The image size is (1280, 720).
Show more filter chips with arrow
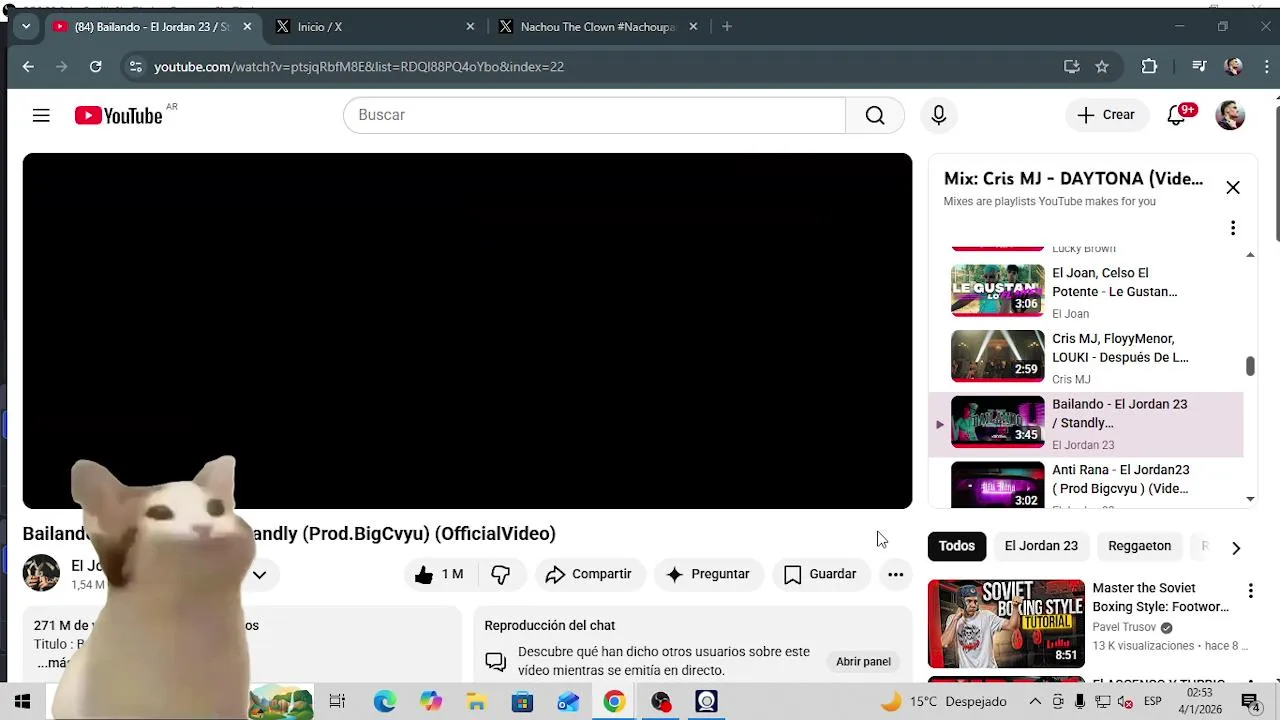pyautogui.click(x=1236, y=548)
